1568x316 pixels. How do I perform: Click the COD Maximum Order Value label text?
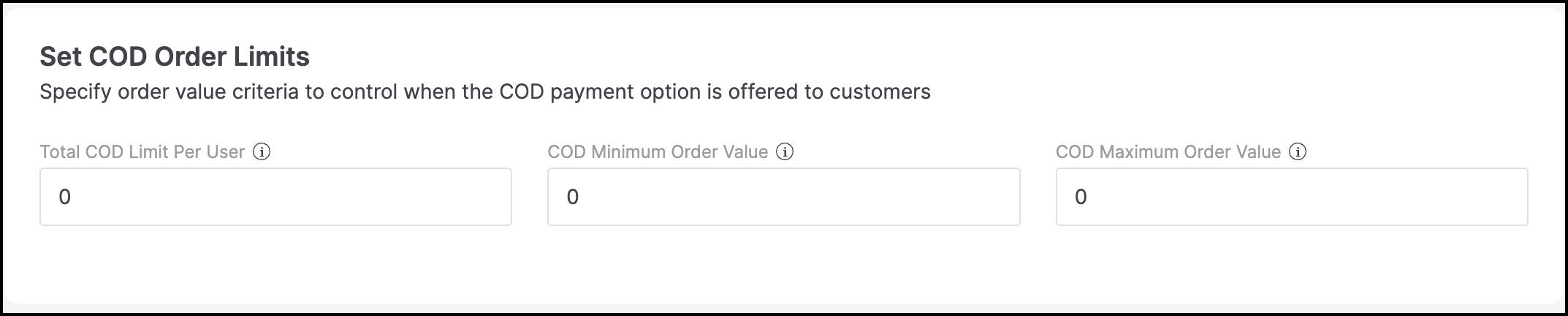[1168, 151]
